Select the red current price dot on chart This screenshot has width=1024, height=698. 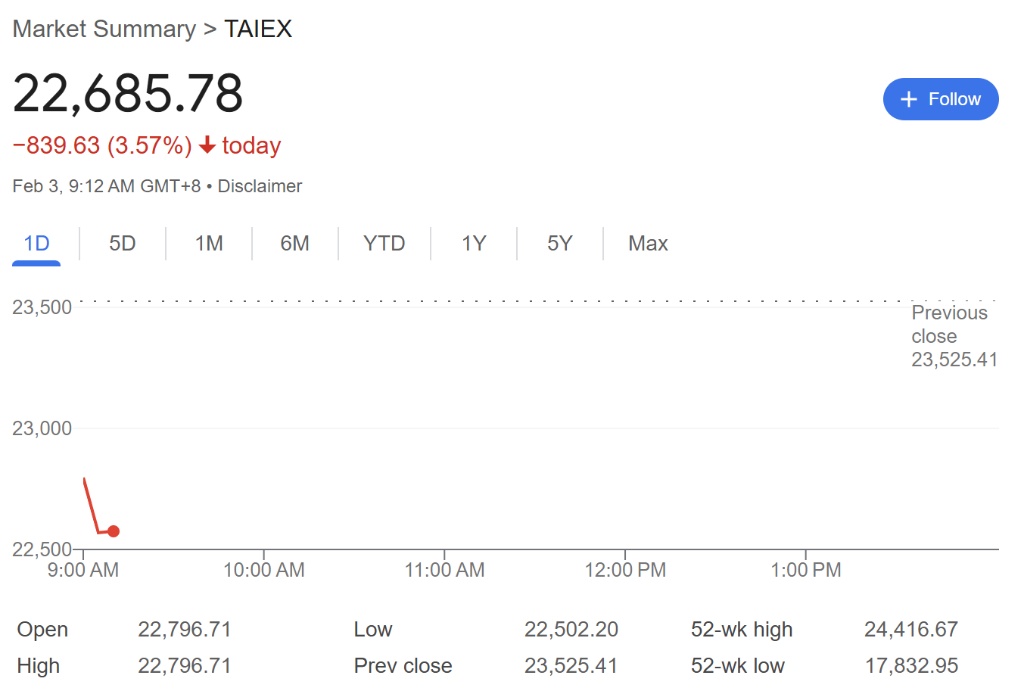[114, 531]
